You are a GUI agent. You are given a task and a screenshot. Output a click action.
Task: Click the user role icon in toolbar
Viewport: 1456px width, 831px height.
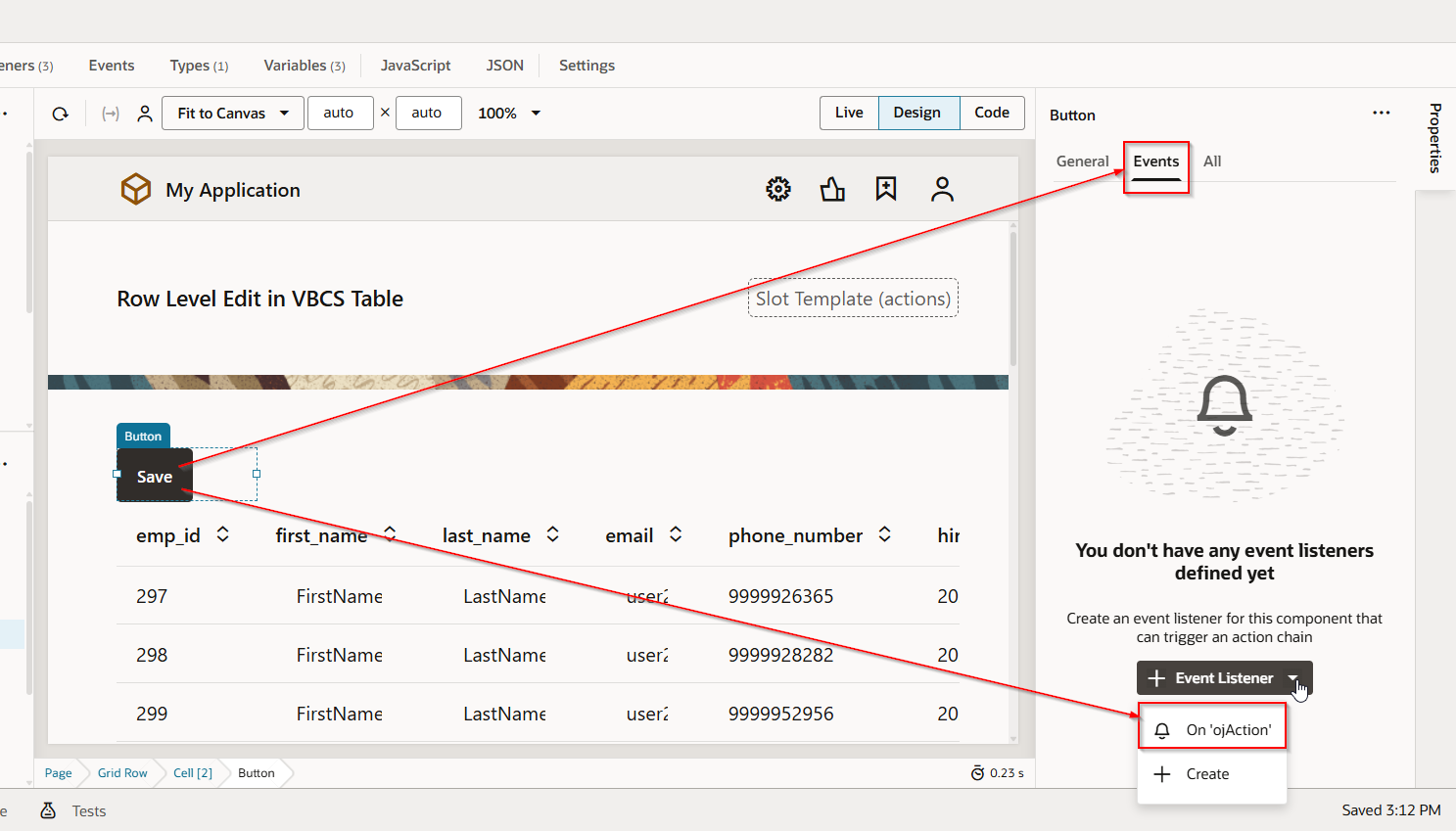(x=145, y=114)
